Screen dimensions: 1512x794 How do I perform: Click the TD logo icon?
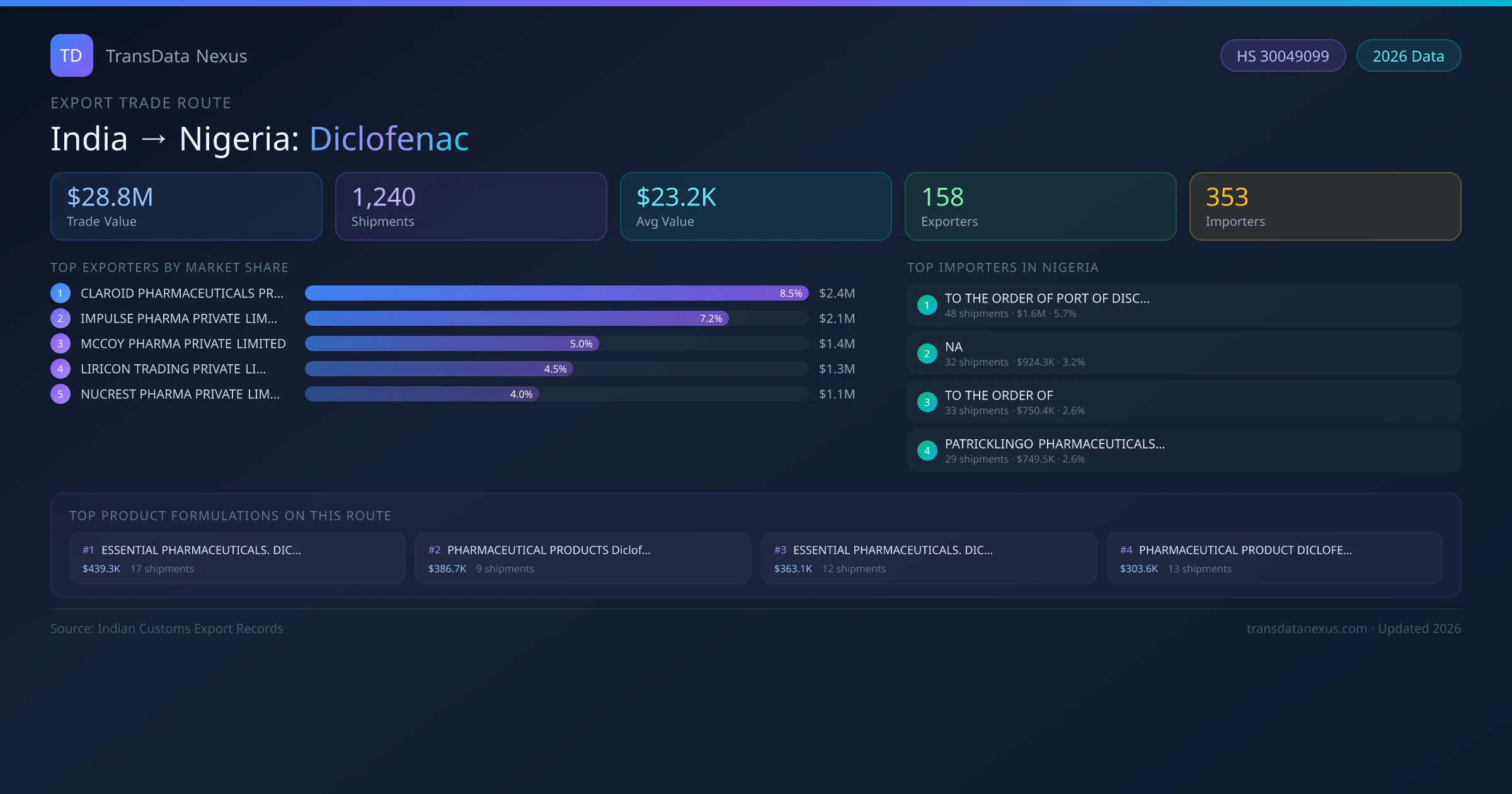[71, 55]
